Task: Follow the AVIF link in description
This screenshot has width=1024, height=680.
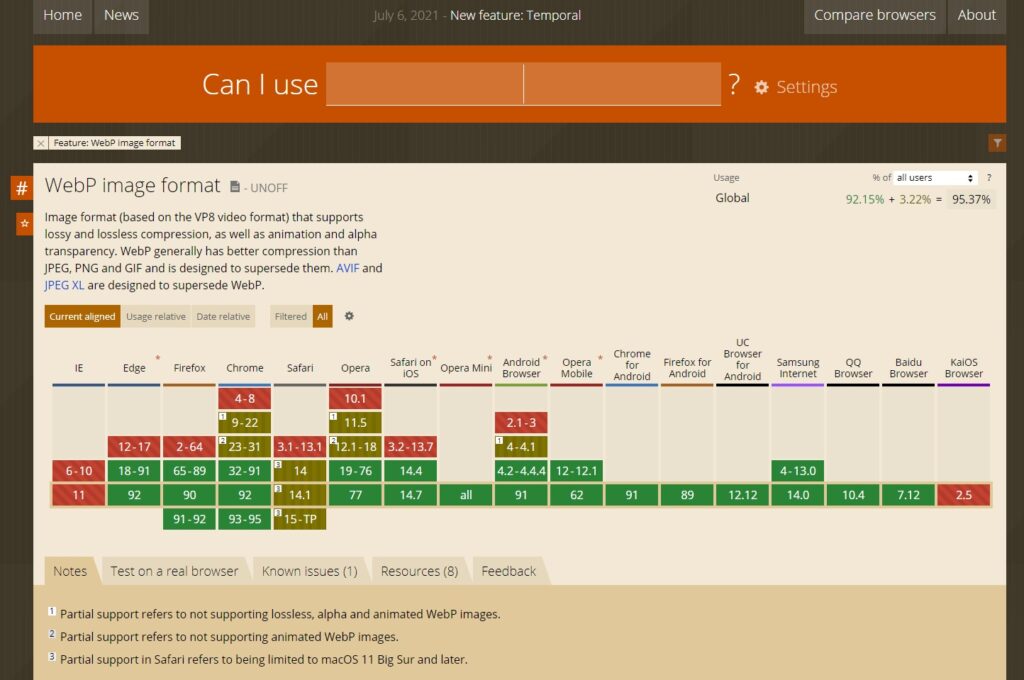Action: [x=346, y=268]
